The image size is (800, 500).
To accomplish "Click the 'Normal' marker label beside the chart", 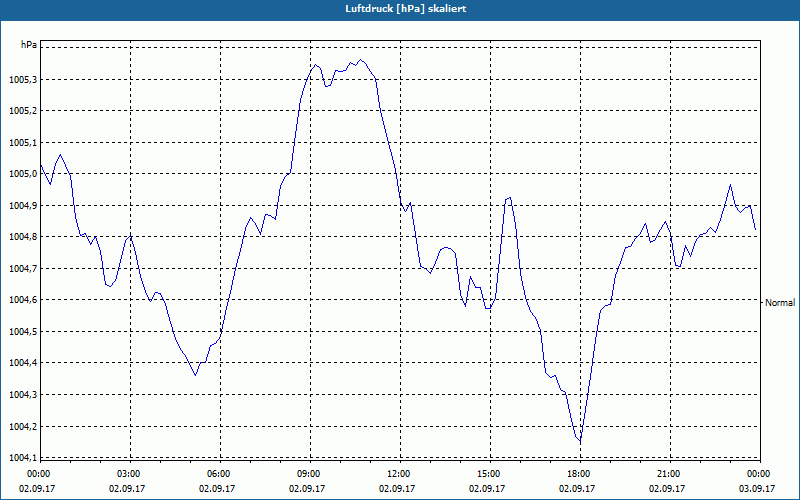I will coord(780,303).
